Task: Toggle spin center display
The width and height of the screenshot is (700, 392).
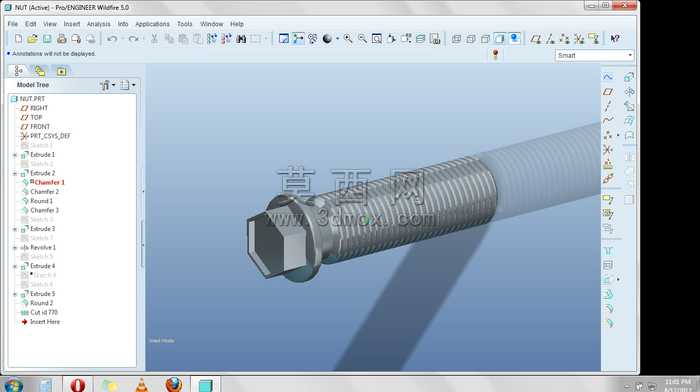Action: [298, 39]
